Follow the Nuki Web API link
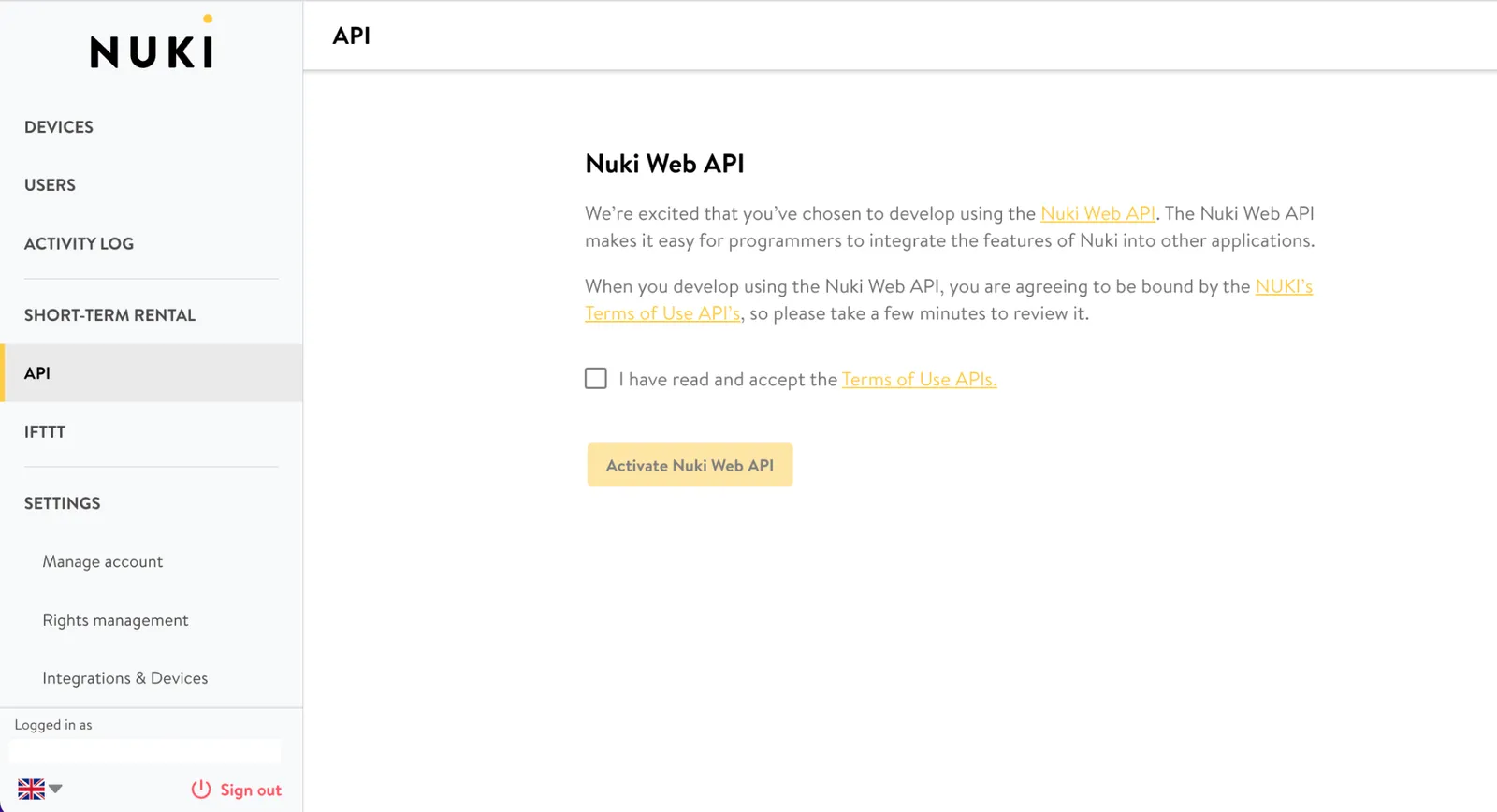The image size is (1497, 812). tap(1097, 213)
